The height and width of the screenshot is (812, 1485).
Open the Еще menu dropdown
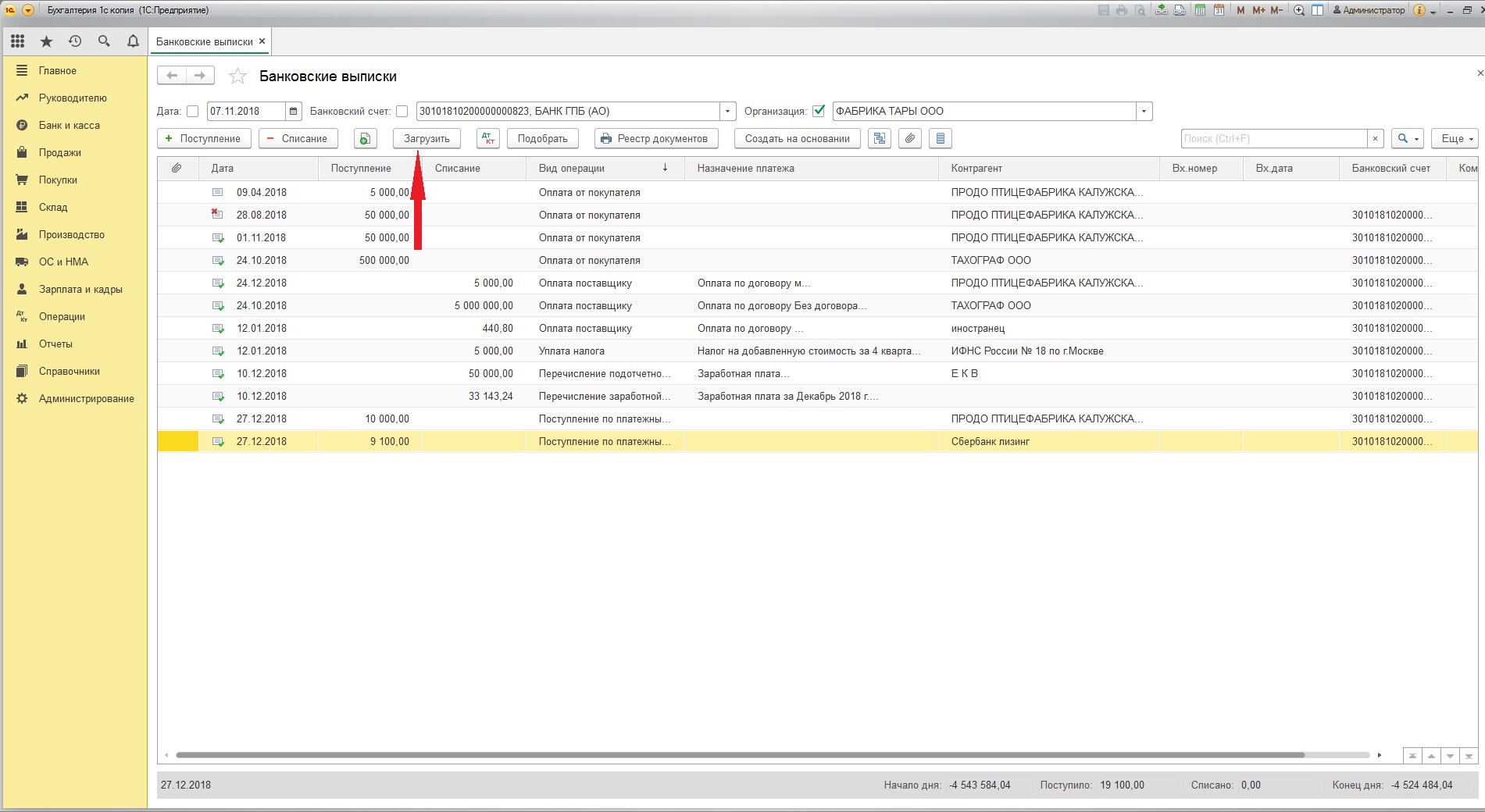pos(1455,139)
